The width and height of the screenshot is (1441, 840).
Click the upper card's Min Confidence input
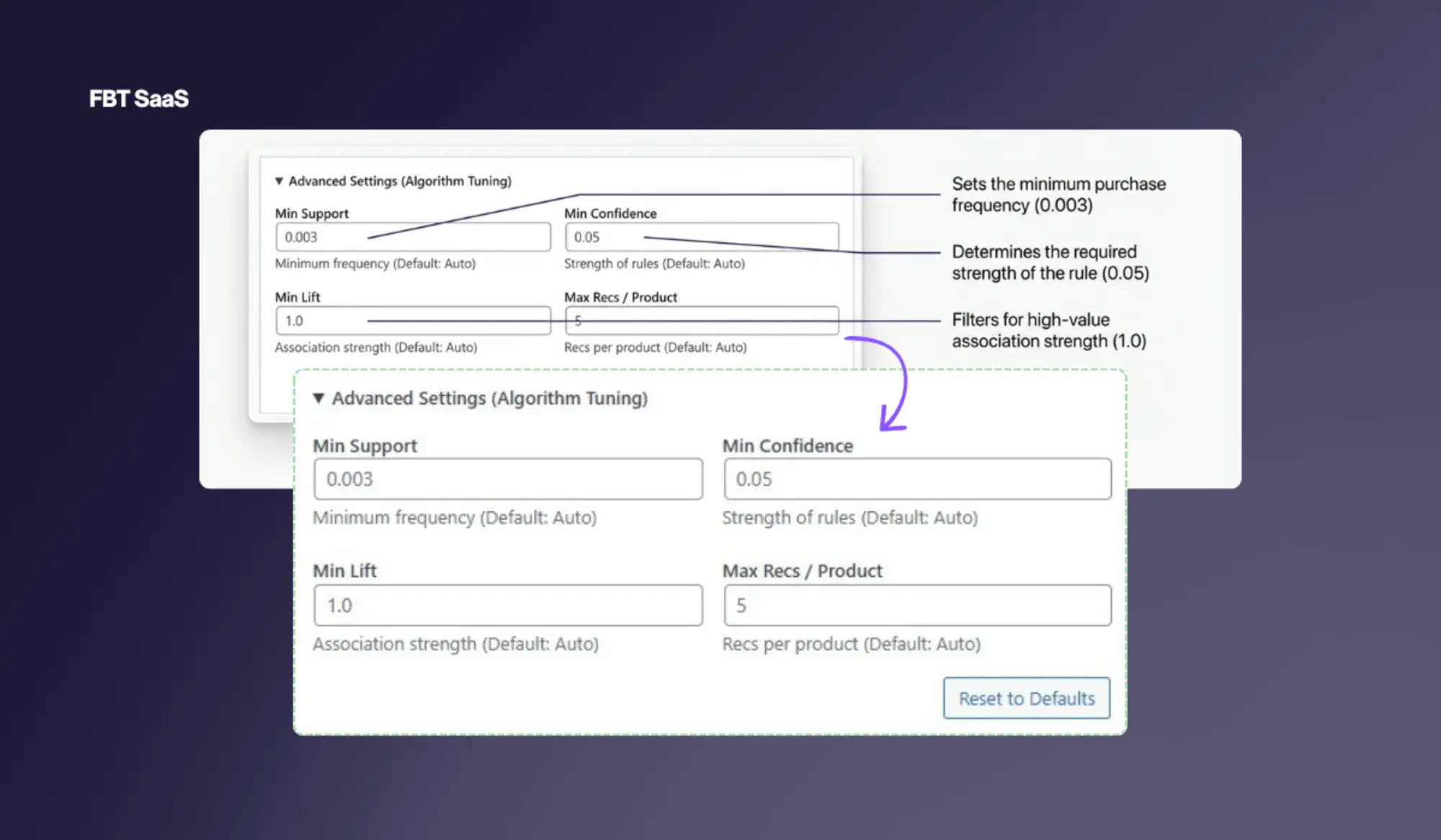pyautogui.click(x=701, y=237)
